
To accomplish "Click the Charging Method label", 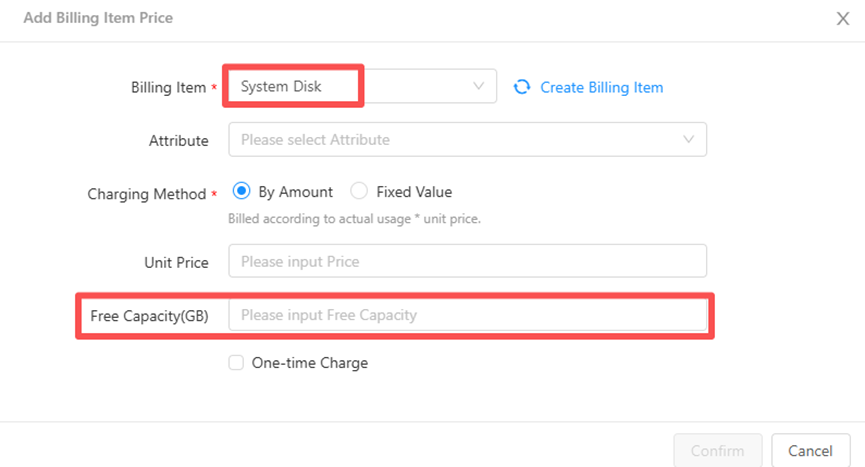I will coord(146,193).
